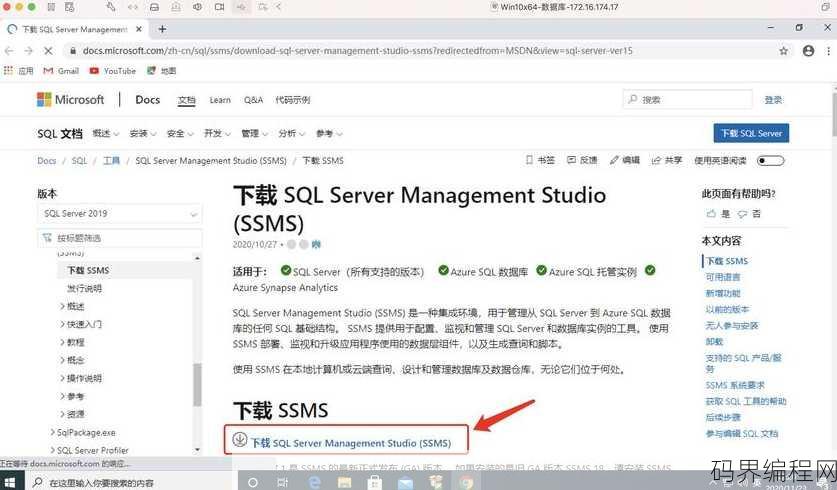The image size is (837, 490).
Task: Click the thumbs-down 否 button
Action: tap(749, 214)
